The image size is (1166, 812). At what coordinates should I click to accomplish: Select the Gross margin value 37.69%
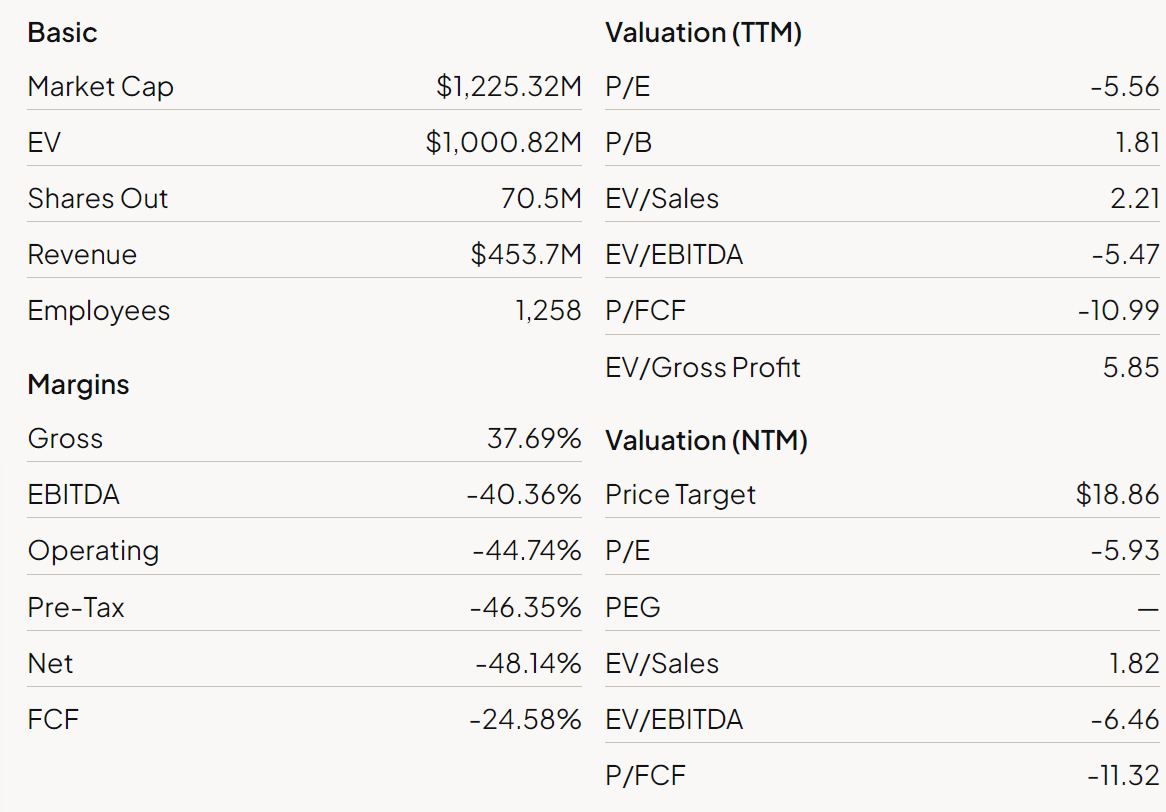point(534,439)
